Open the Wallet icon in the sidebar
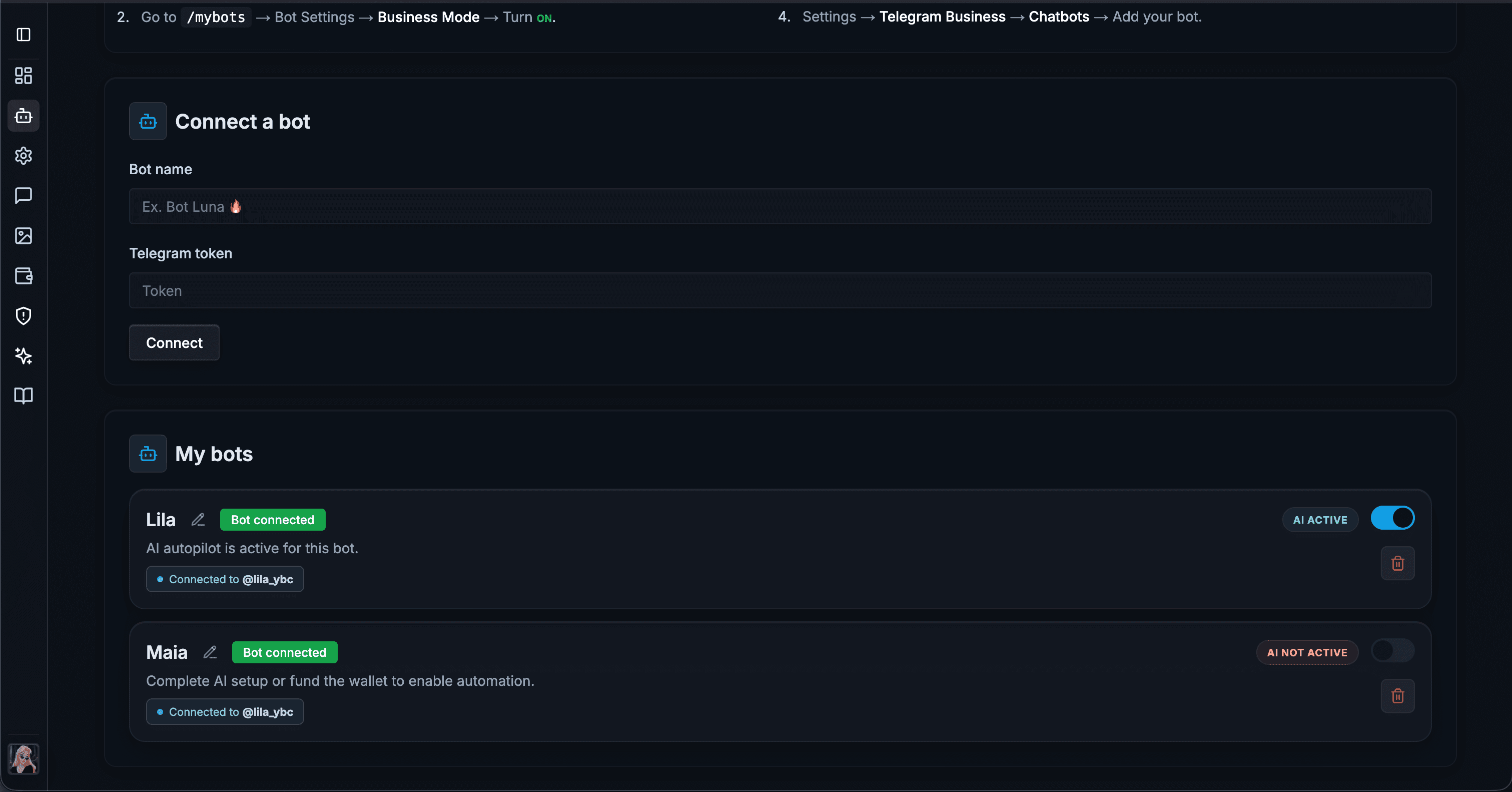 (x=24, y=276)
